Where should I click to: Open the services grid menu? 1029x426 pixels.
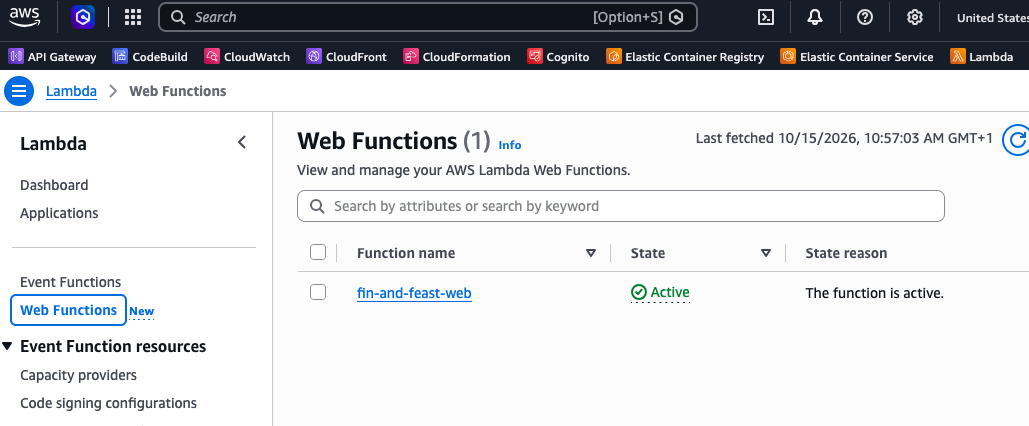click(x=133, y=17)
